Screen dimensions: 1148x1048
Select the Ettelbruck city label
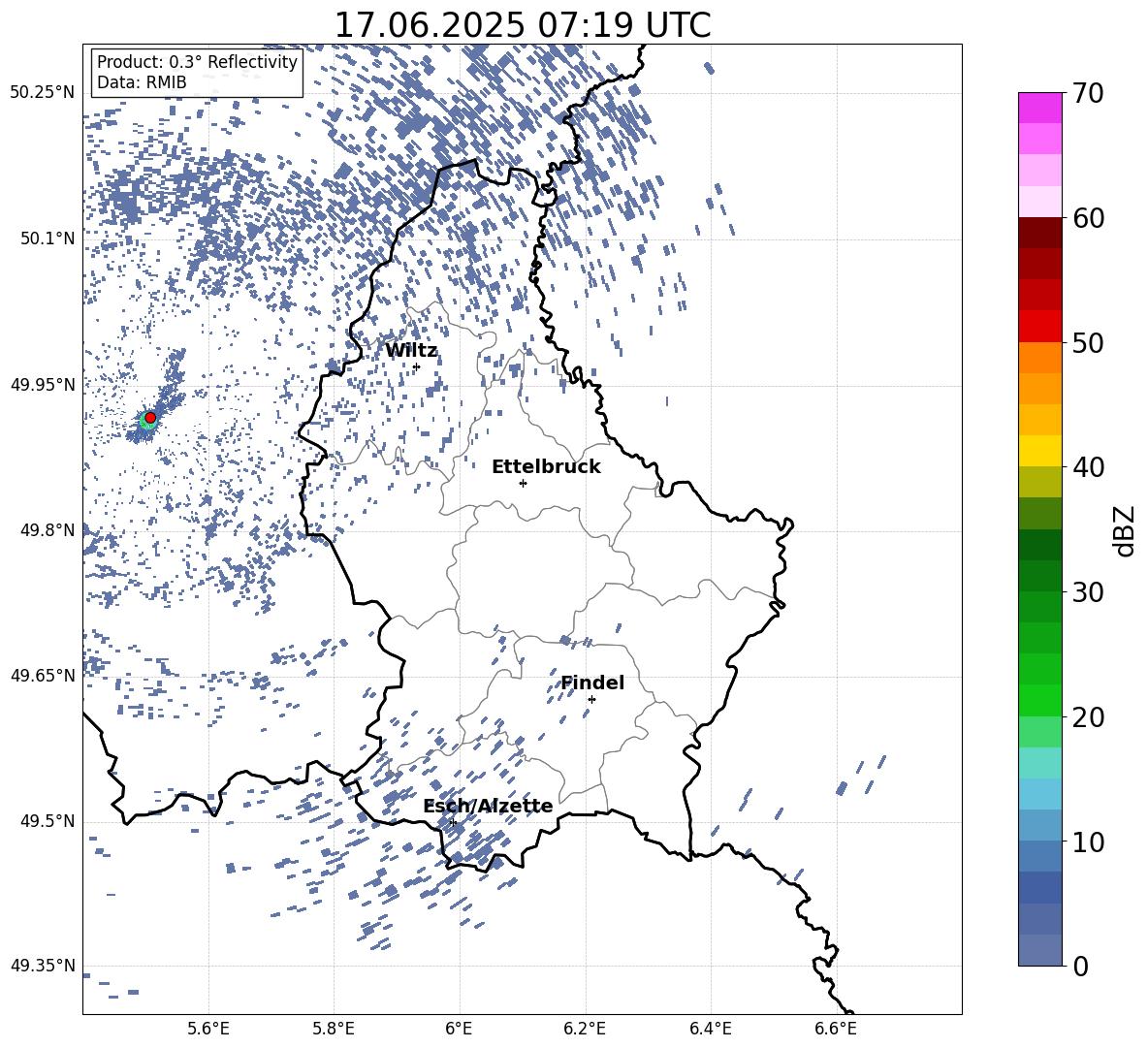pos(546,467)
